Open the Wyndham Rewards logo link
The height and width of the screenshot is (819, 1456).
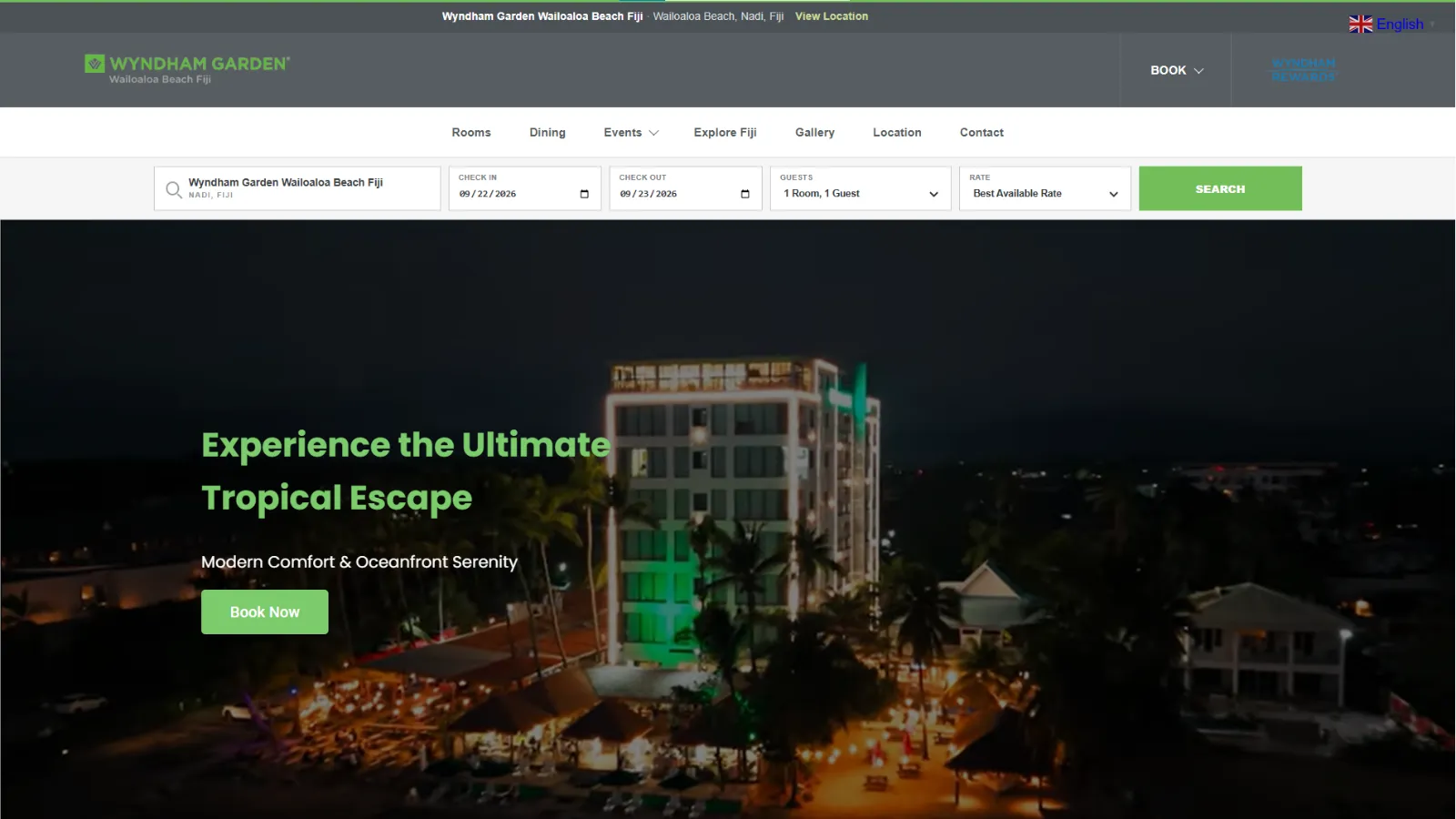[1303, 70]
